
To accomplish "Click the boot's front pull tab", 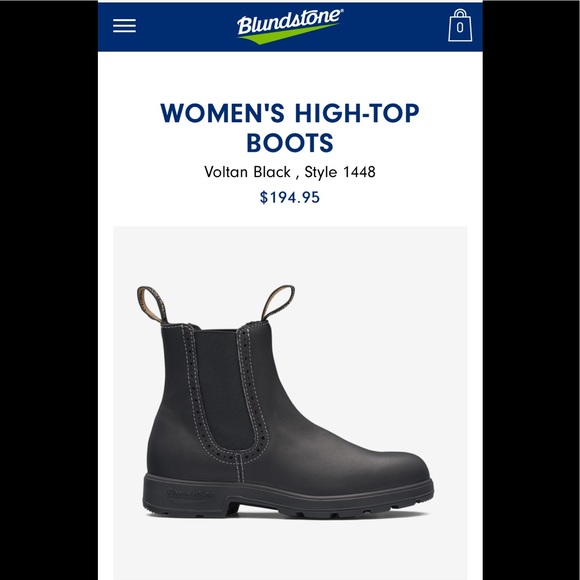I will click(x=278, y=303).
